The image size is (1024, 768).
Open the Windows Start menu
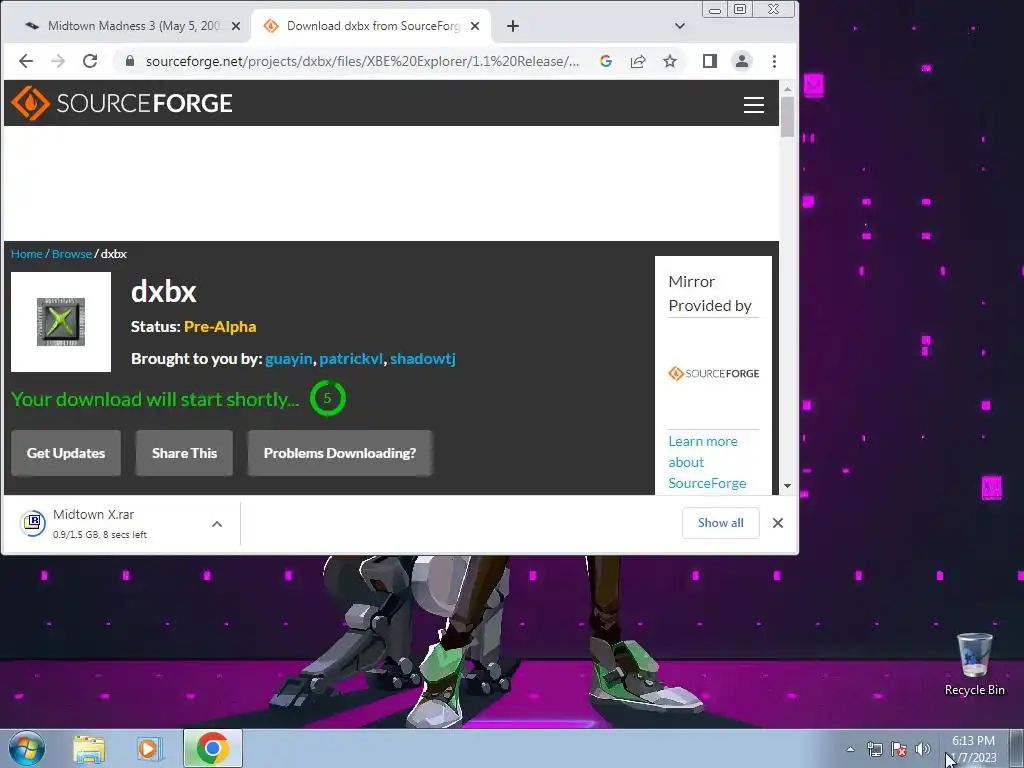tap(27, 748)
